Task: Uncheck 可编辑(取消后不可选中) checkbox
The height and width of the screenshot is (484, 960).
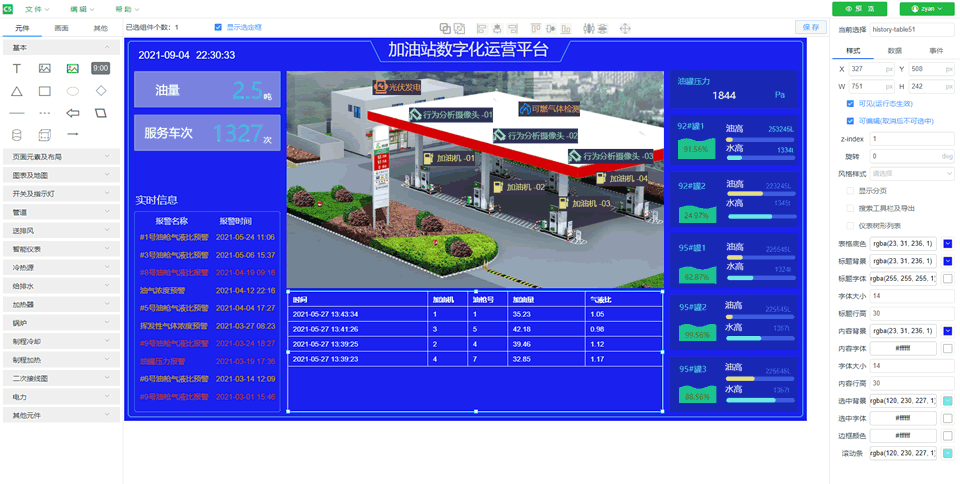Action: (x=850, y=121)
